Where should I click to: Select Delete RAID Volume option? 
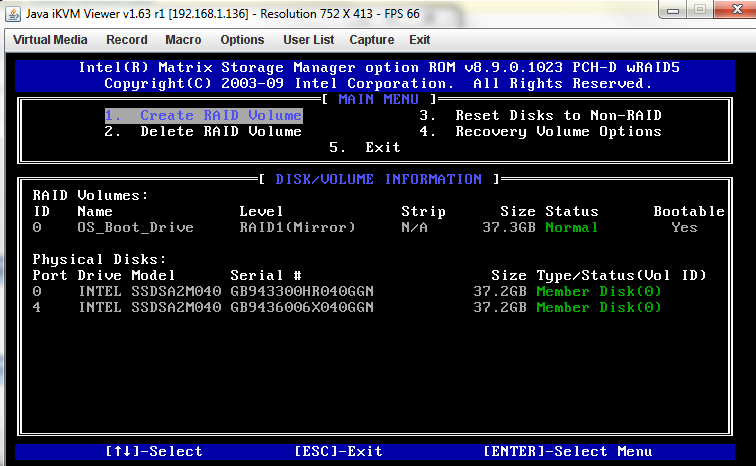point(203,132)
